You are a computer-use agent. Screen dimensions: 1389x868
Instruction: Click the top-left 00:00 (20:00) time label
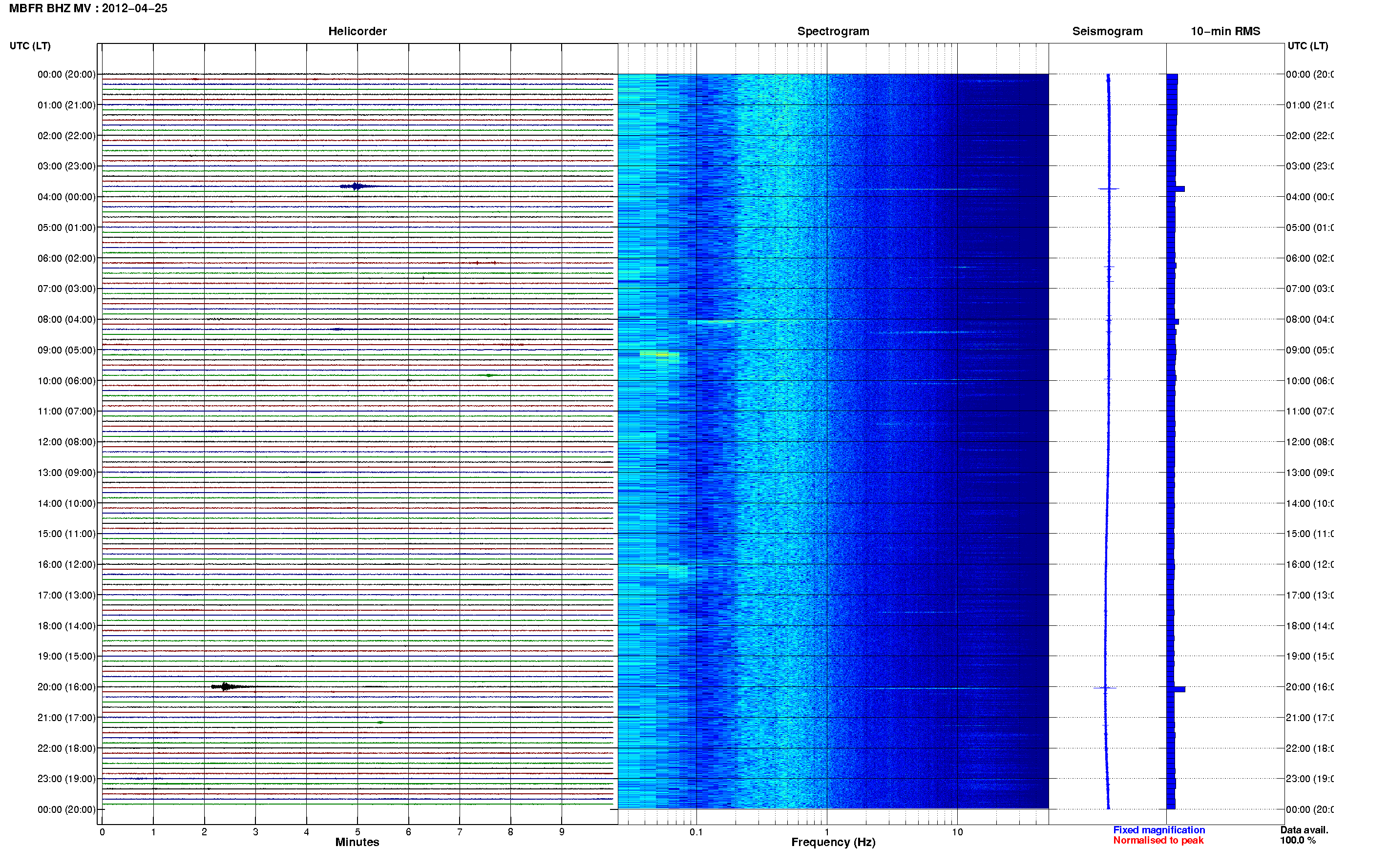tap(66, 75)
